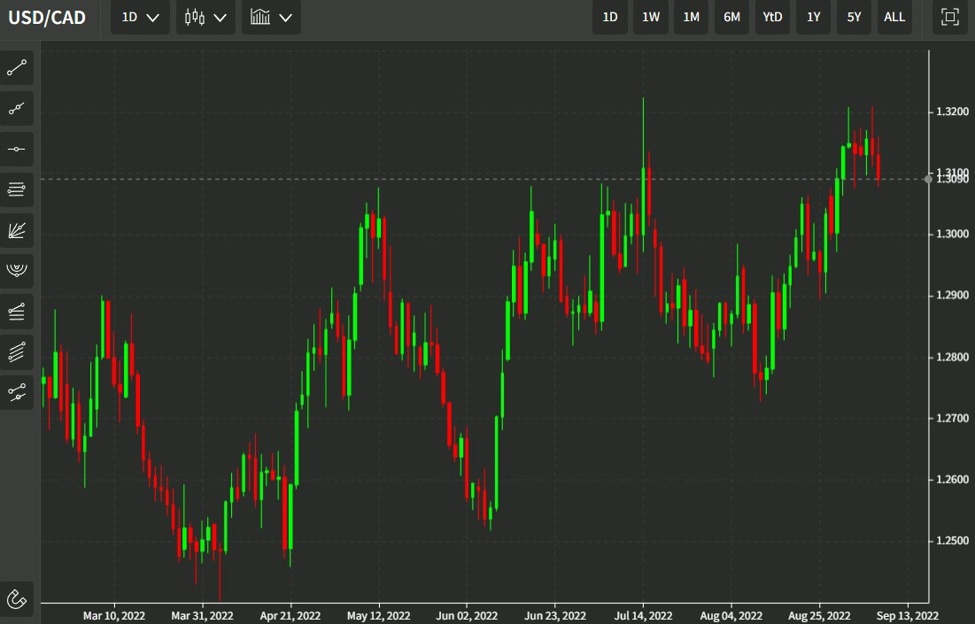Select the Fib Arcs drawing tool
975x624 pixels.
tap(16, 269)
